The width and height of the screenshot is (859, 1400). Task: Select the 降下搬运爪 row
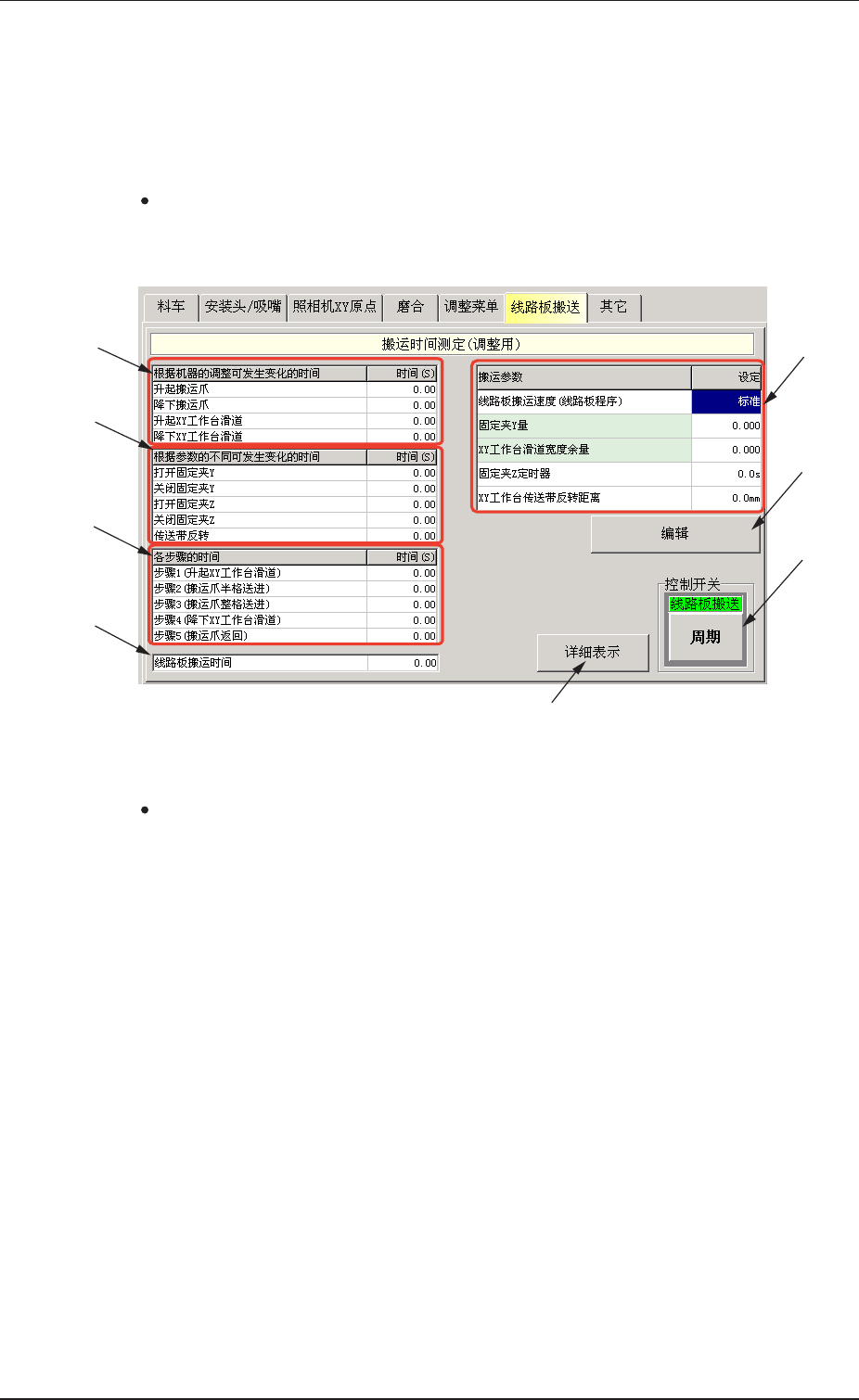pyautogui.click(x=295, y=405)
